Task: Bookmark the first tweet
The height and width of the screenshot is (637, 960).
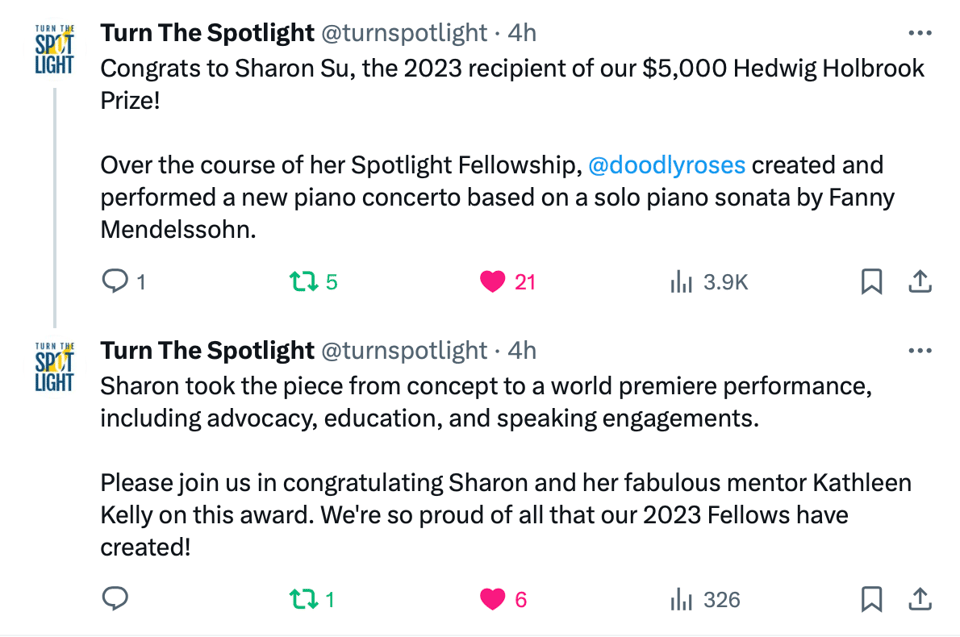Action: [872, 282]
